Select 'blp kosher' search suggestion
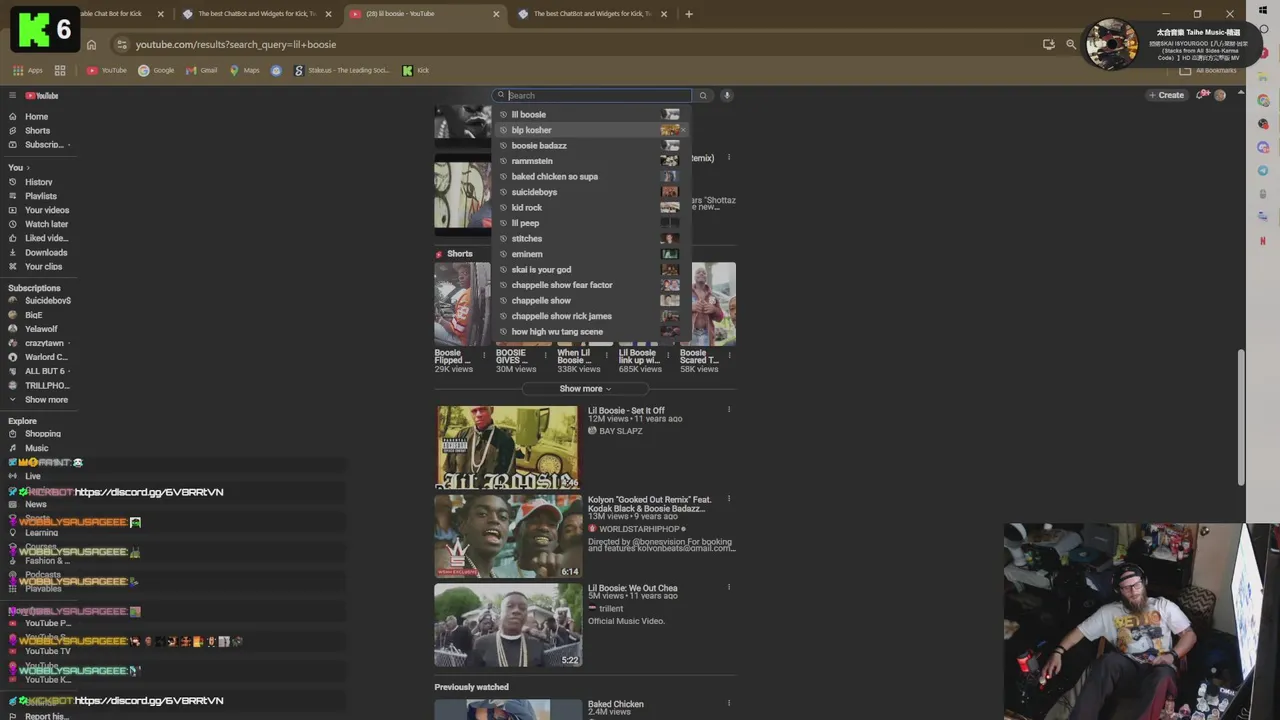The image size is (1280, 720). coord(590,130)
